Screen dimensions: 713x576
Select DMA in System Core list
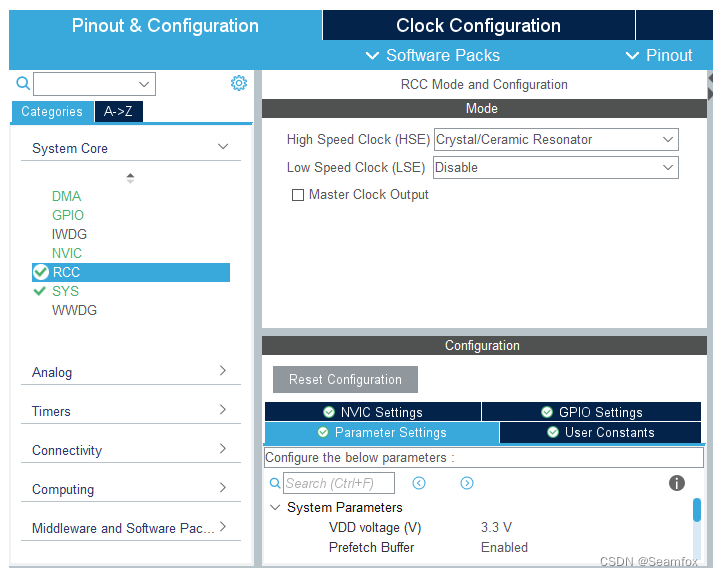pos(66,196)
